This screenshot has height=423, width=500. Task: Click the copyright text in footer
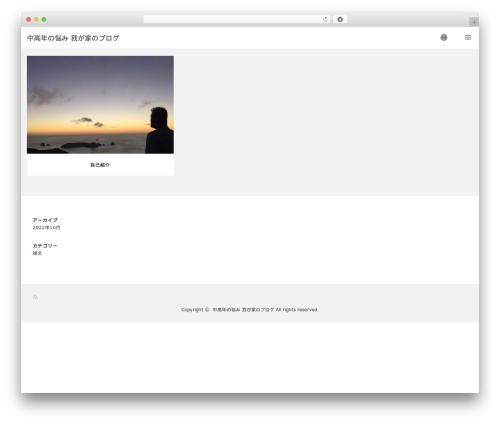250,310
